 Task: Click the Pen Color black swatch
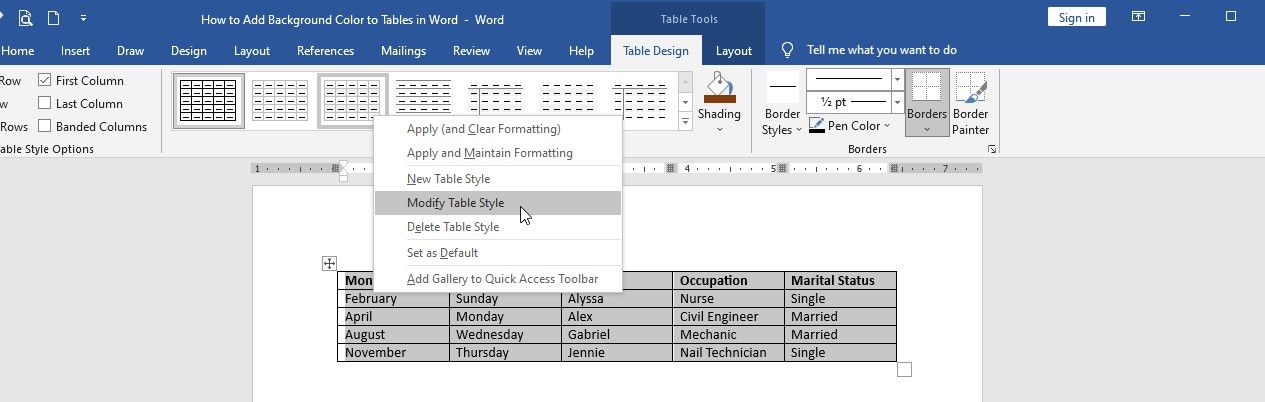point(816,126)
